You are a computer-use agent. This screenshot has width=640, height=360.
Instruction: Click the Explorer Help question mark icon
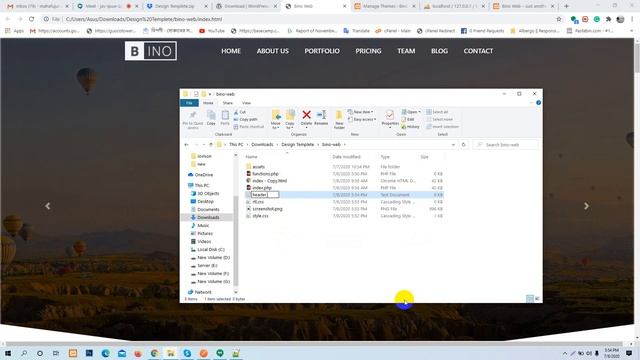pyautogui.click(x=538, y=103)
